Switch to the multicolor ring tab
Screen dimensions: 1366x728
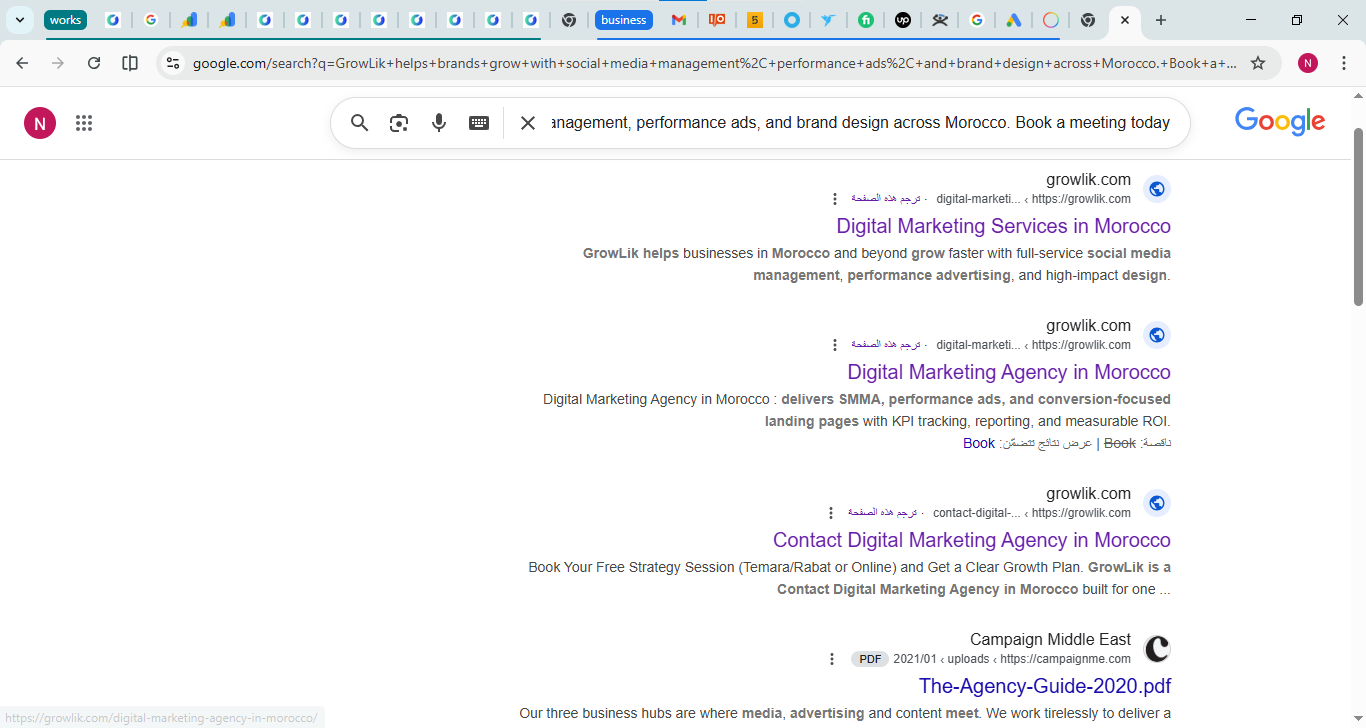(1051, 20)
